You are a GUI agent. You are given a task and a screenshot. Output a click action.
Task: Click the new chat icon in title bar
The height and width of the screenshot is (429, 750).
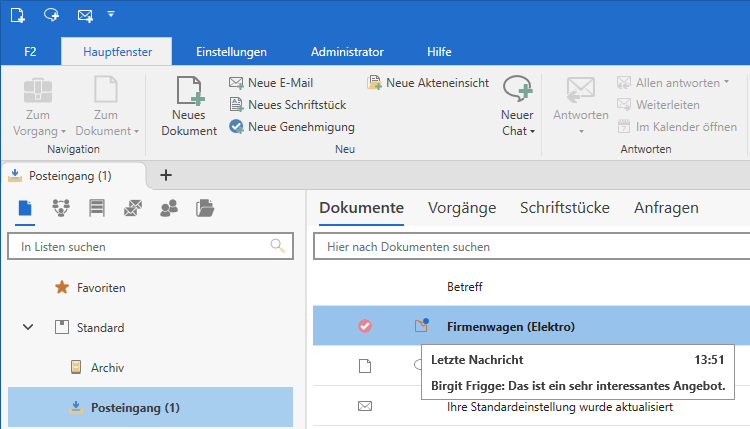click(x=51, y=16)
